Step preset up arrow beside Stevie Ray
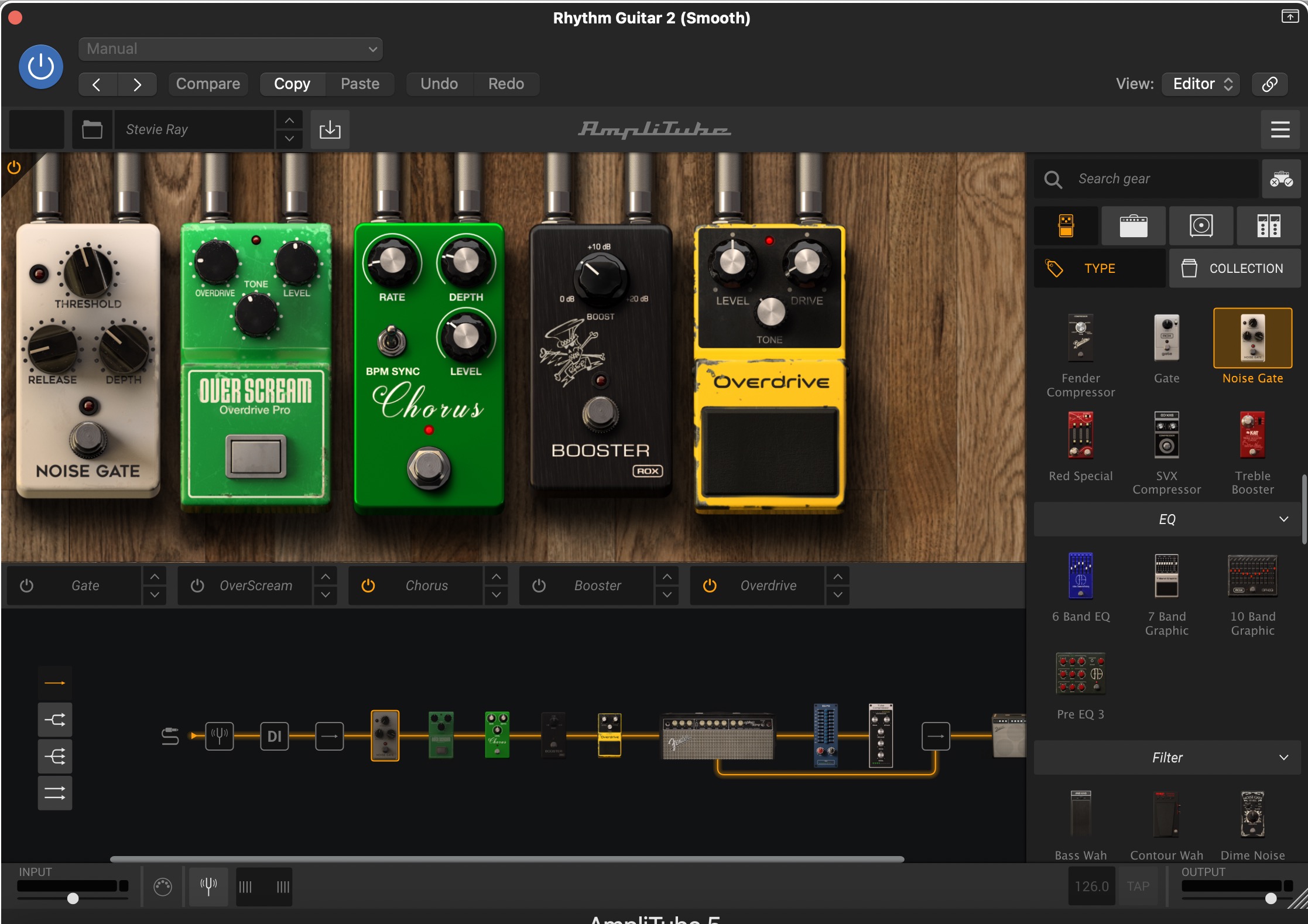Screen dimensions: 1308x924 (x=289, y=120)
